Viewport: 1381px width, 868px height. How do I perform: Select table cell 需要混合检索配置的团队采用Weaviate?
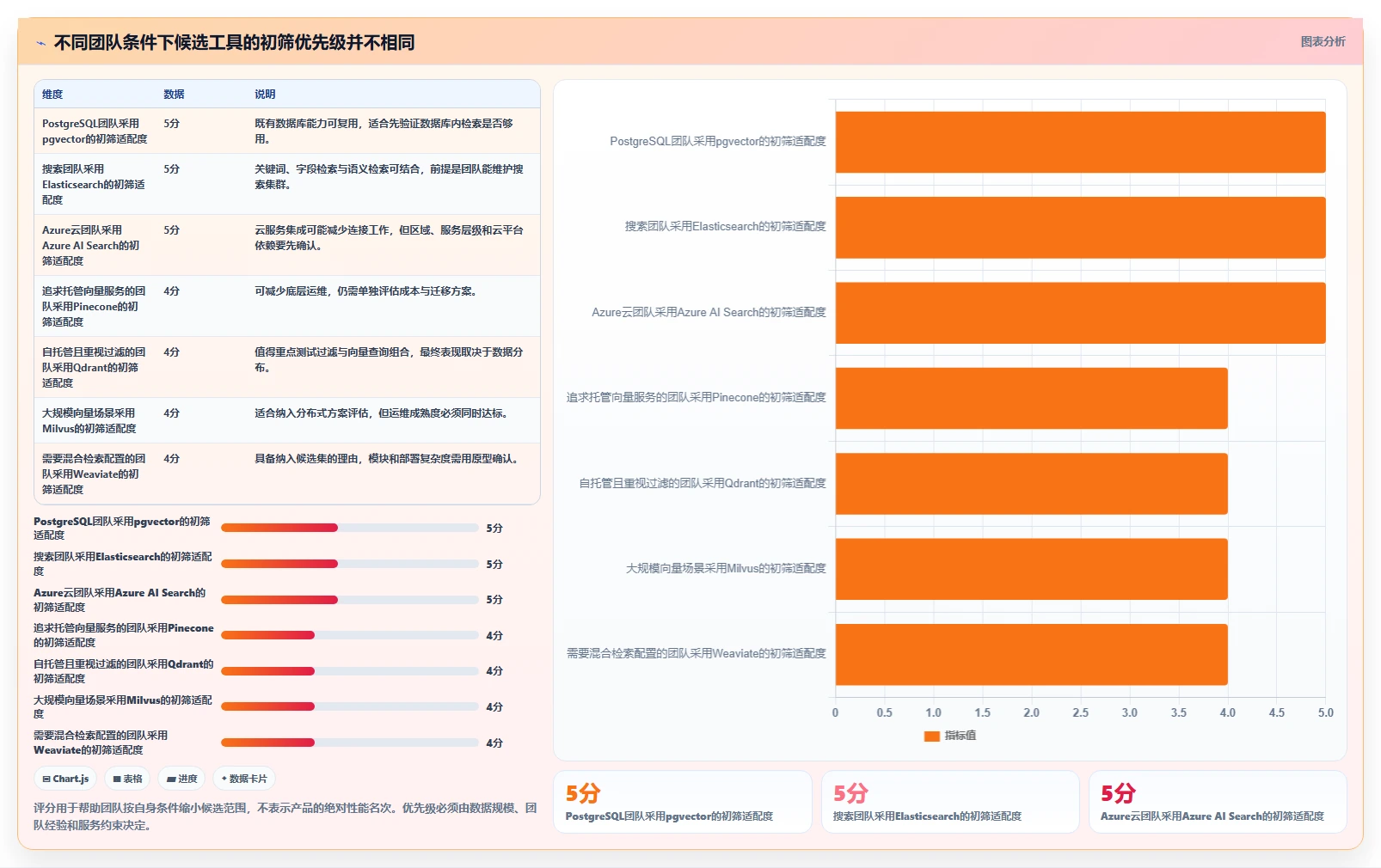(94, 474)
